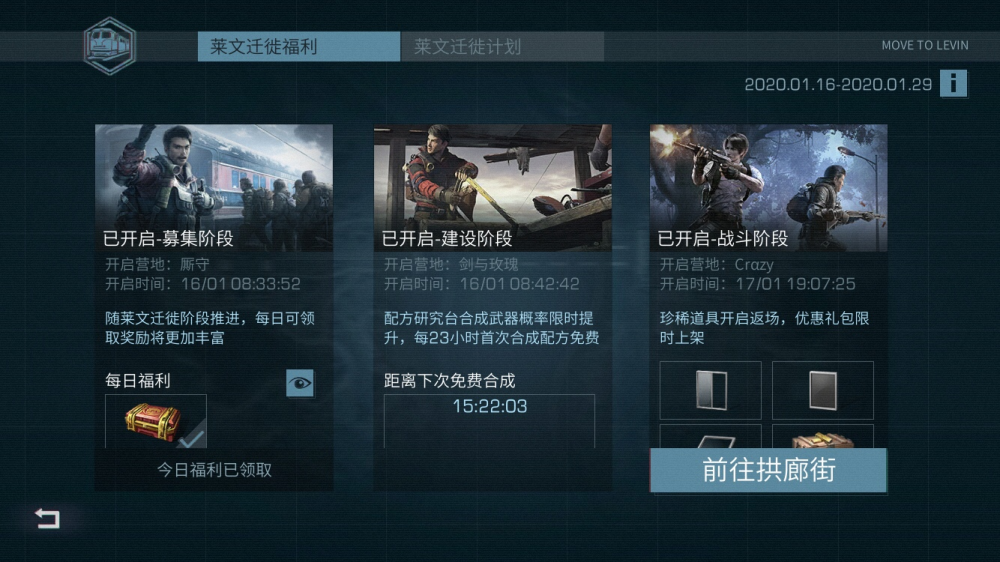Select the flat panel item in the lower row
This screenshot has width=1000, height=562.
[710, 437]
